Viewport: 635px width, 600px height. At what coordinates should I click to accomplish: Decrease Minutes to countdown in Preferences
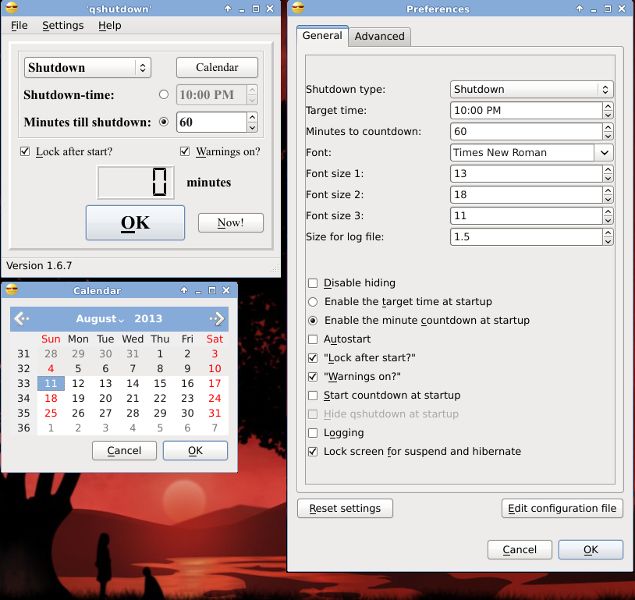point(607,136)
